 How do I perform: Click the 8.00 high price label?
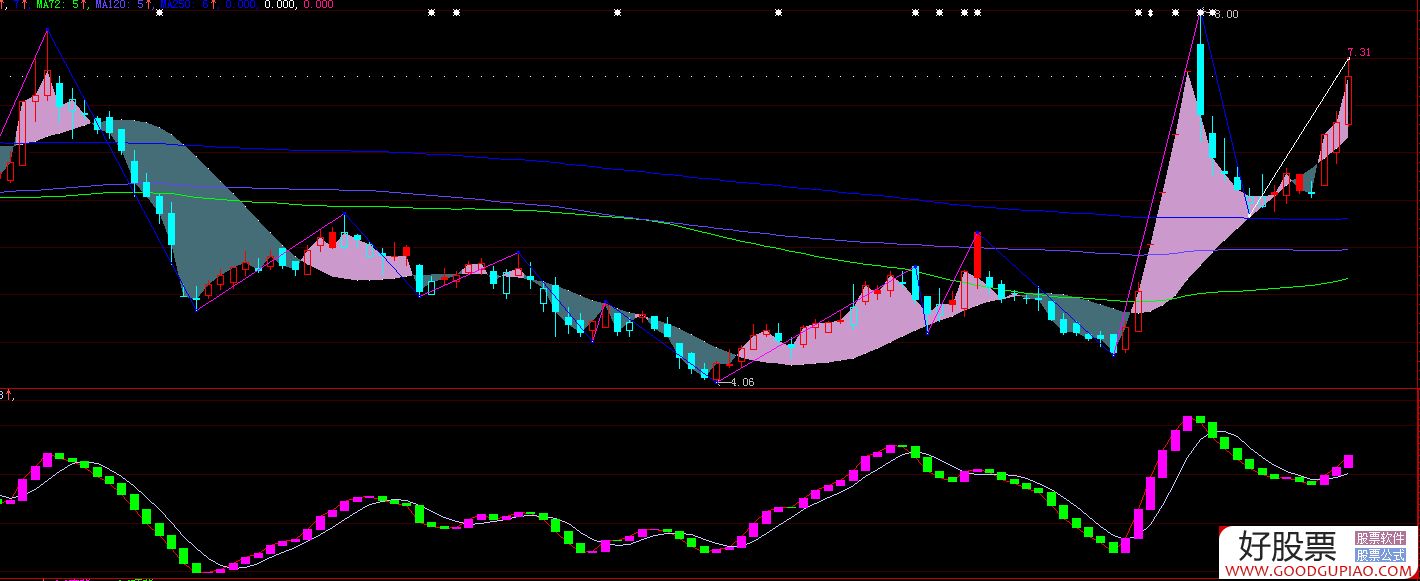[x=1228, y=14]
